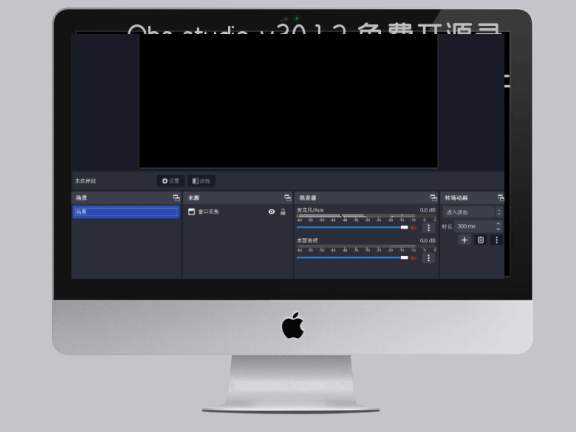Screen dimensions: 576x432
Task: Open the filters button beside the gear button
Action: pyautogui.click(x=201, y=181)
